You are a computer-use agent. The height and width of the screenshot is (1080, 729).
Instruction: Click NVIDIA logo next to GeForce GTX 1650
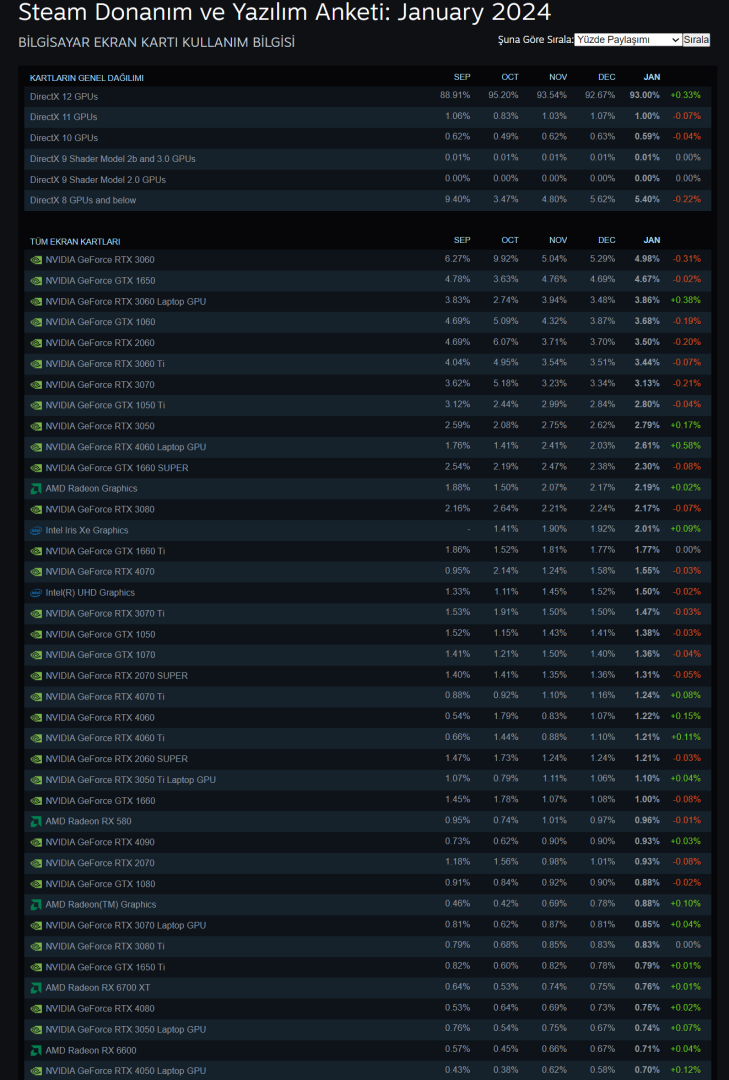click(x=36, y=281)
